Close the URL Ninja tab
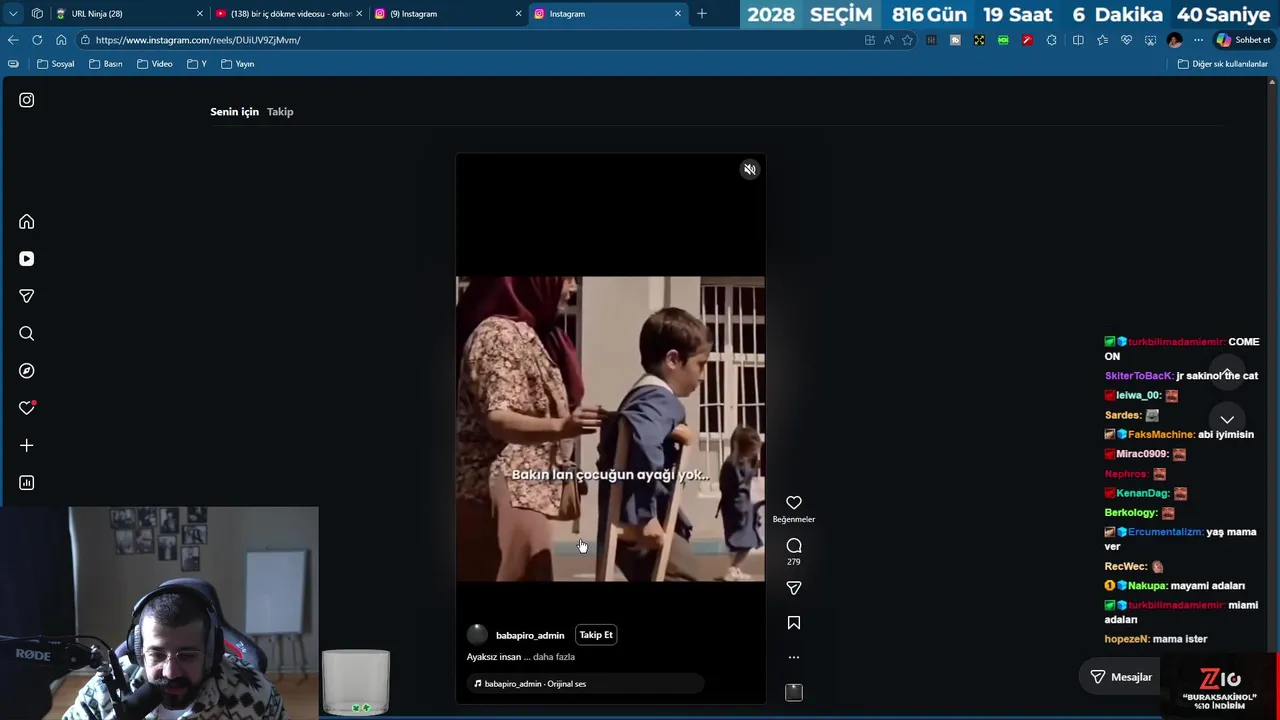The height and width of the screenshot is (720, 1280). 199,14
